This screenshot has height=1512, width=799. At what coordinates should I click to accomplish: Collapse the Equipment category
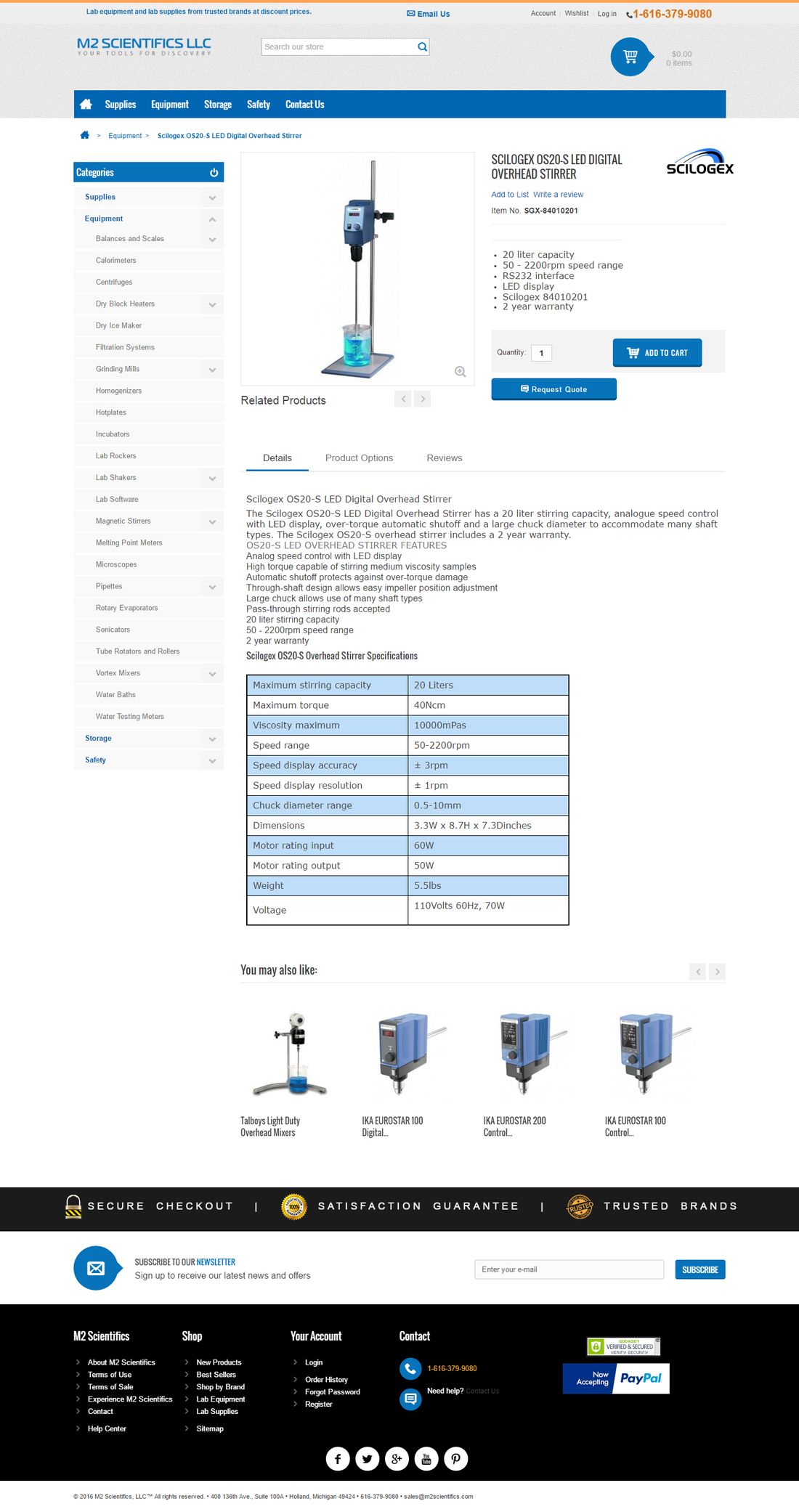click(x=212, y=219)
